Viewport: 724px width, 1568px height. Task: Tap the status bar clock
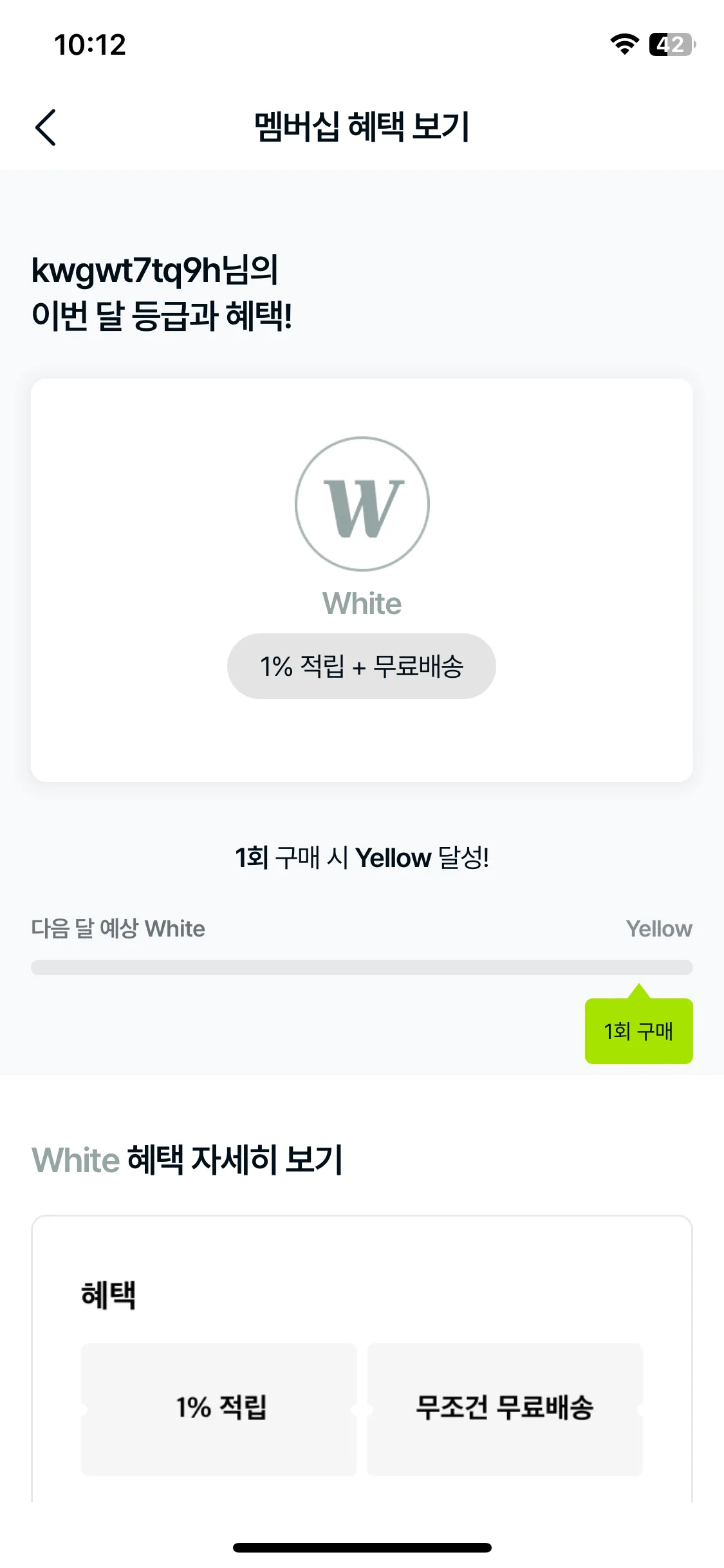(x=90, y=45)
